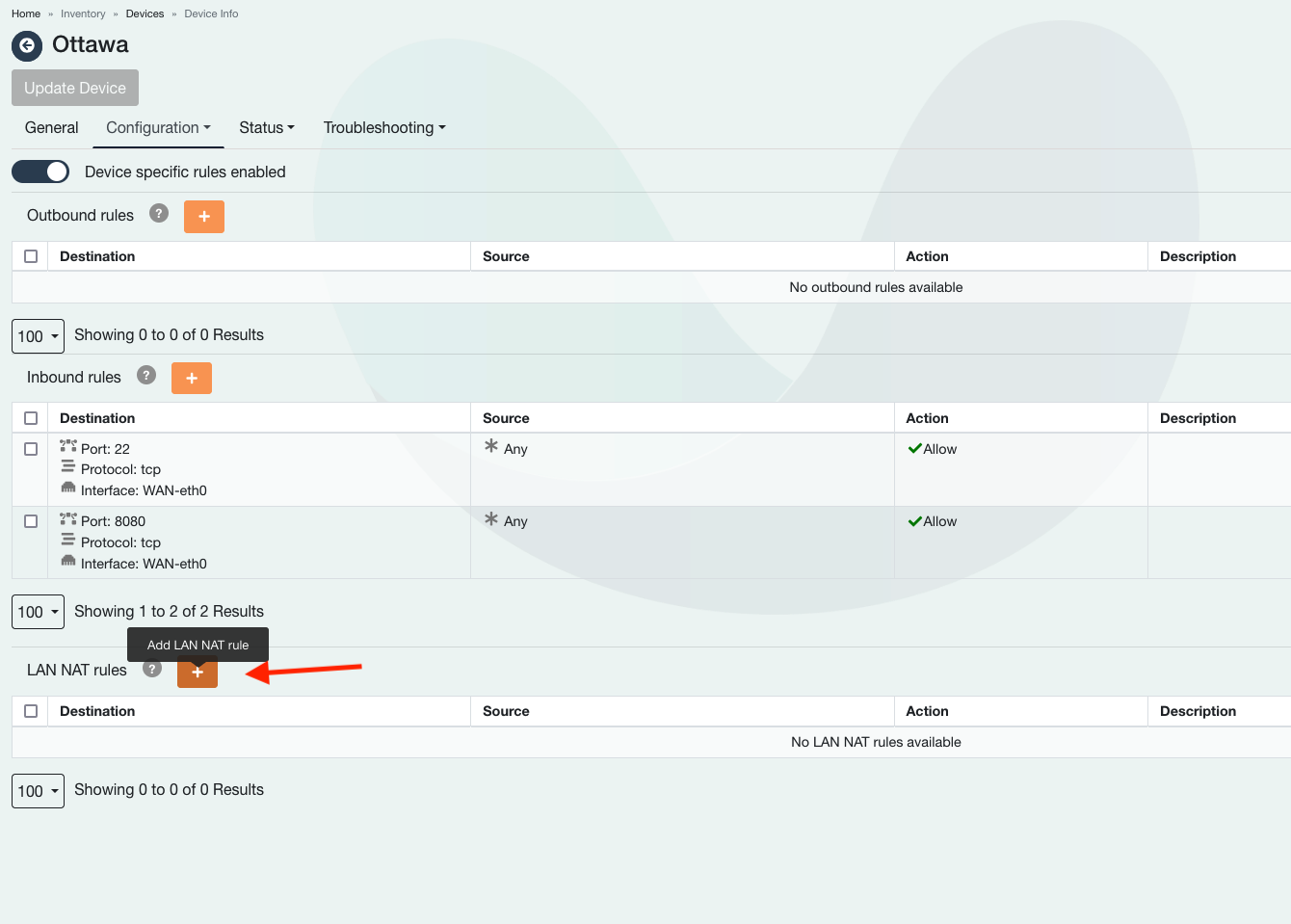Open help icon next to Inbound rules
Image resolution: width=1291 pixels, height=924 pixels.
[146, 376]
